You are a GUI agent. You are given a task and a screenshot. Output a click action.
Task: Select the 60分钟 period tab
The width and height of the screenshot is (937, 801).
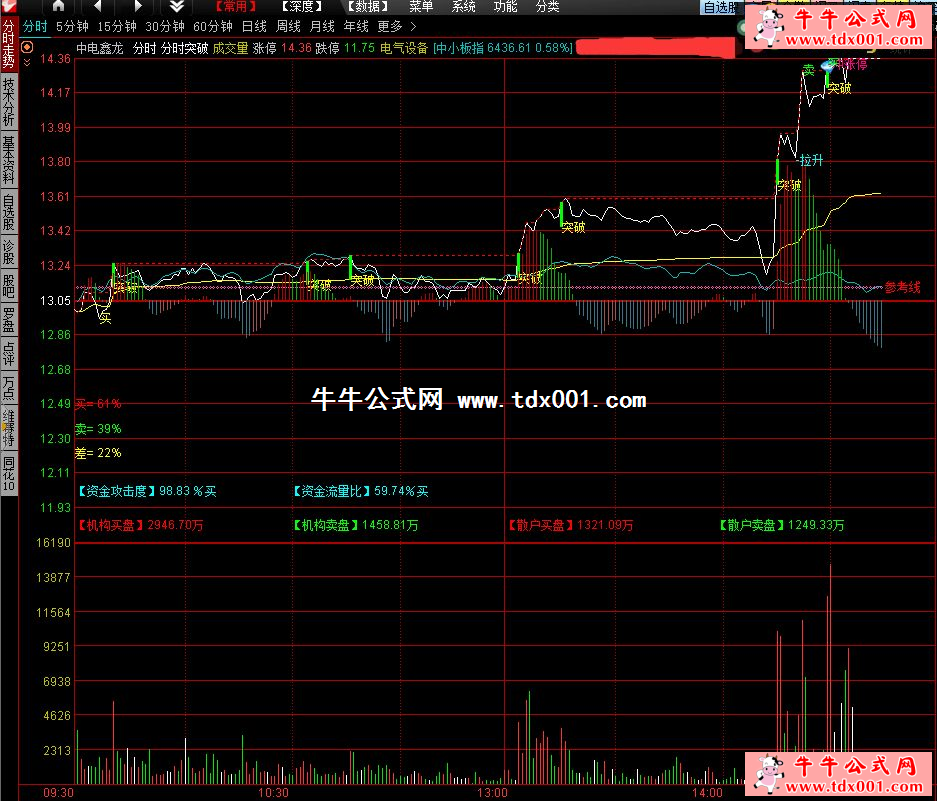point(212,26)
